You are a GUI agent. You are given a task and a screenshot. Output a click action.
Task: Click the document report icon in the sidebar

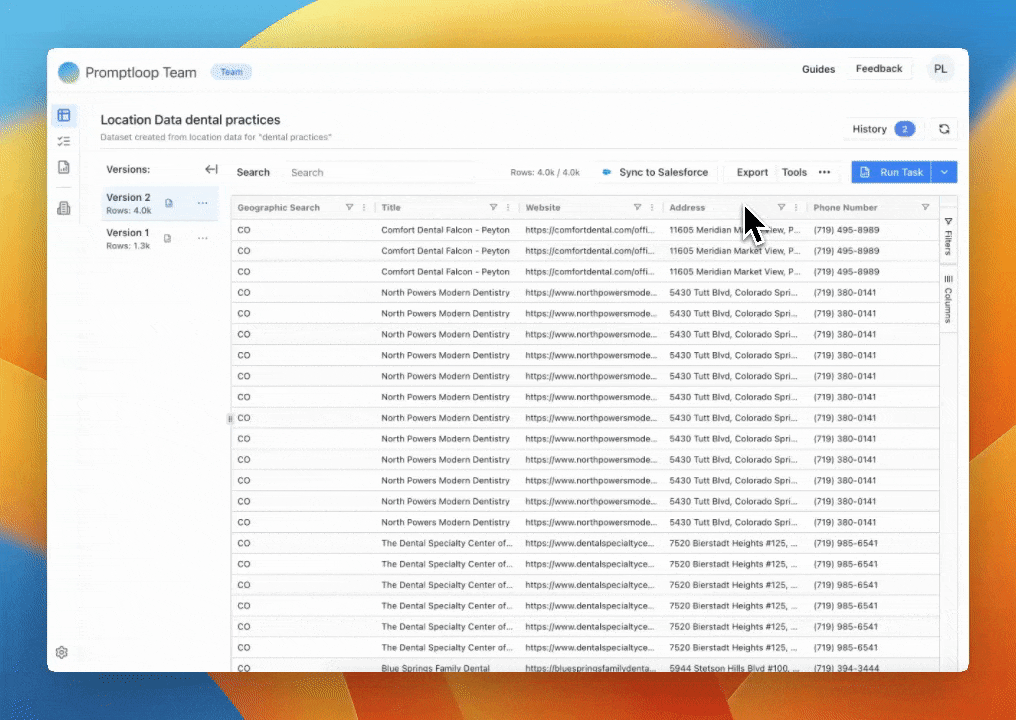tap(64, 167)
